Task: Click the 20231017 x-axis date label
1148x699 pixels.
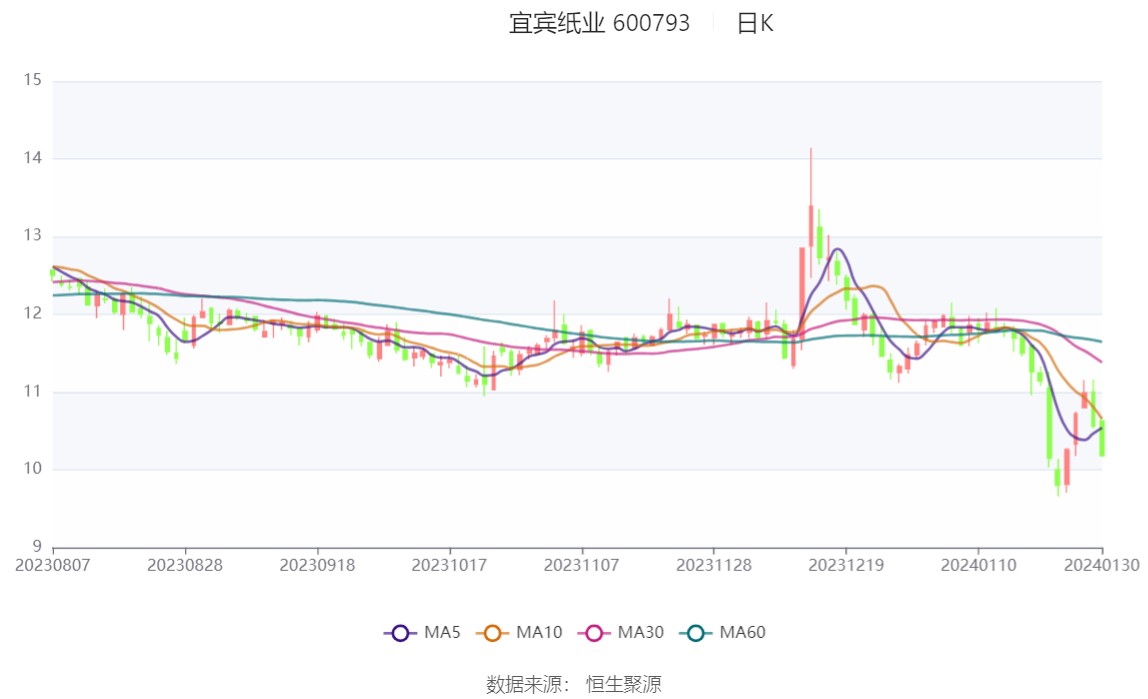Action: click(x=450, y=566)
